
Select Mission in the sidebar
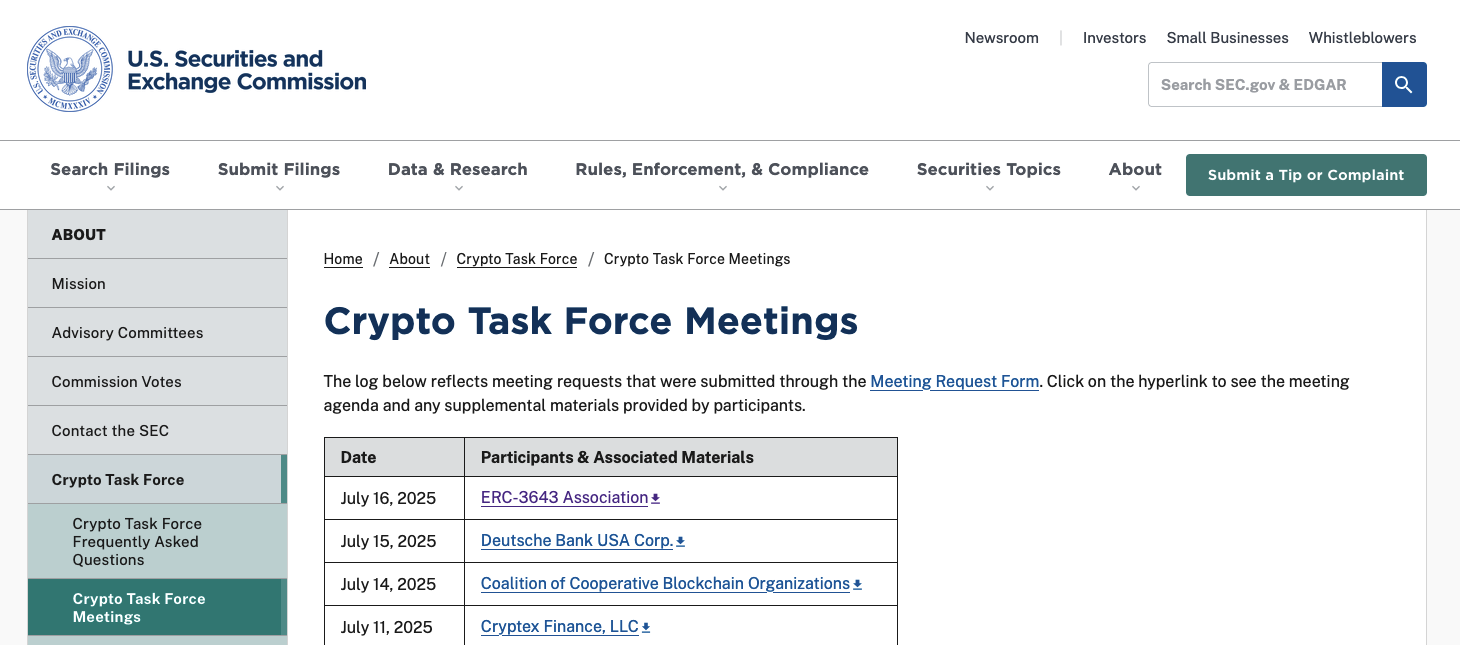point(157,284)
